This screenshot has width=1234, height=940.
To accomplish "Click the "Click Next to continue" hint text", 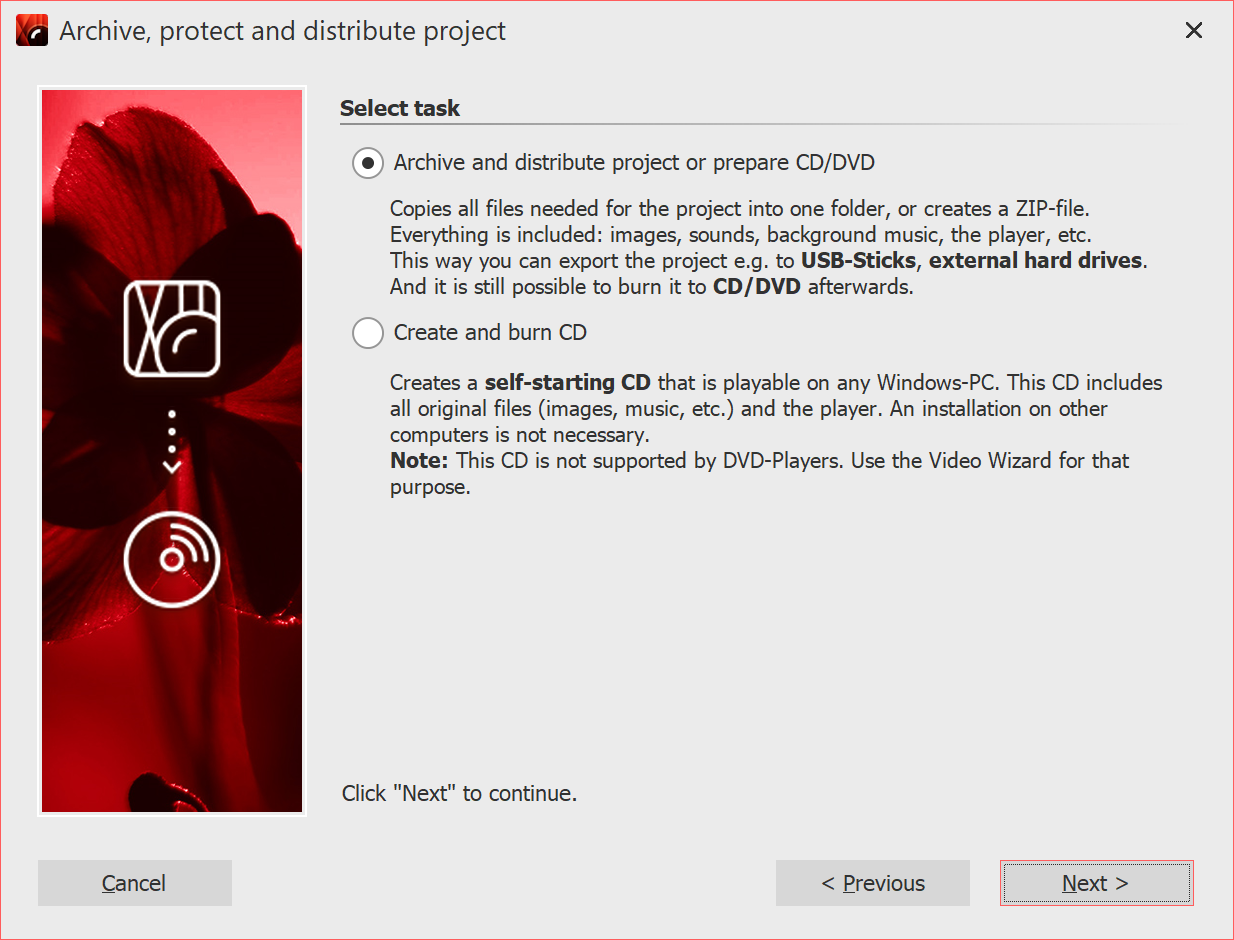I will (459, 794).
